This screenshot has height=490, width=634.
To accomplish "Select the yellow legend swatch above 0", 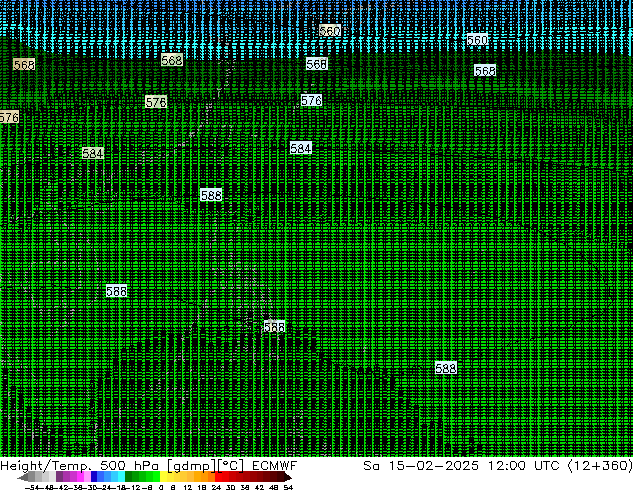I will coord(164,476).
